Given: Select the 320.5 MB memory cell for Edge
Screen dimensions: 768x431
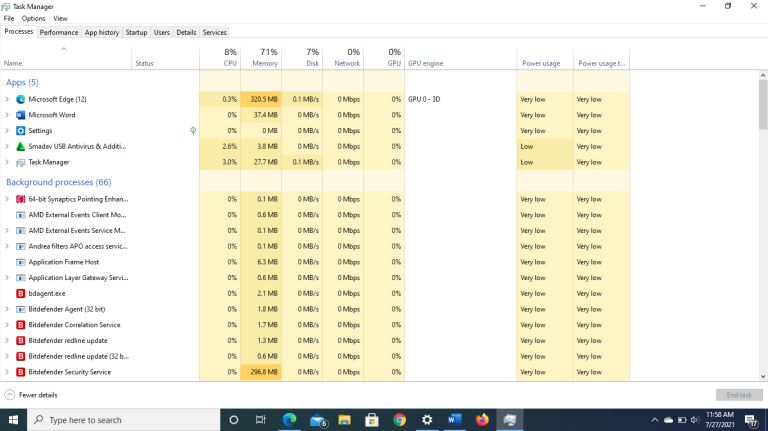Looking at the screenshot, I should (x=261, y=99).
